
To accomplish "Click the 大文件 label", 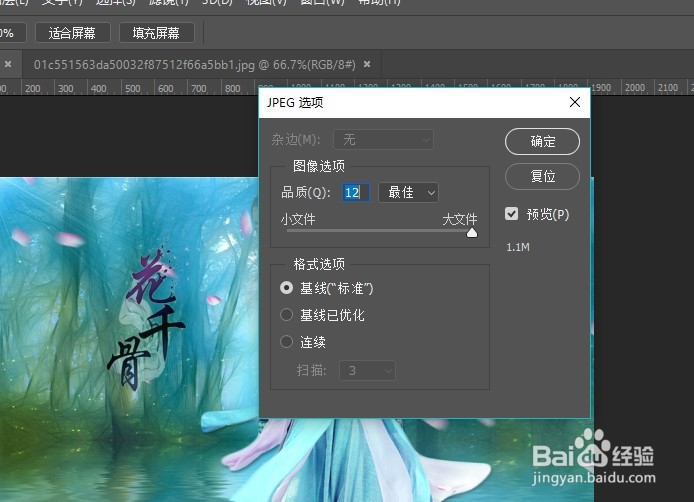I will [460, 219].
